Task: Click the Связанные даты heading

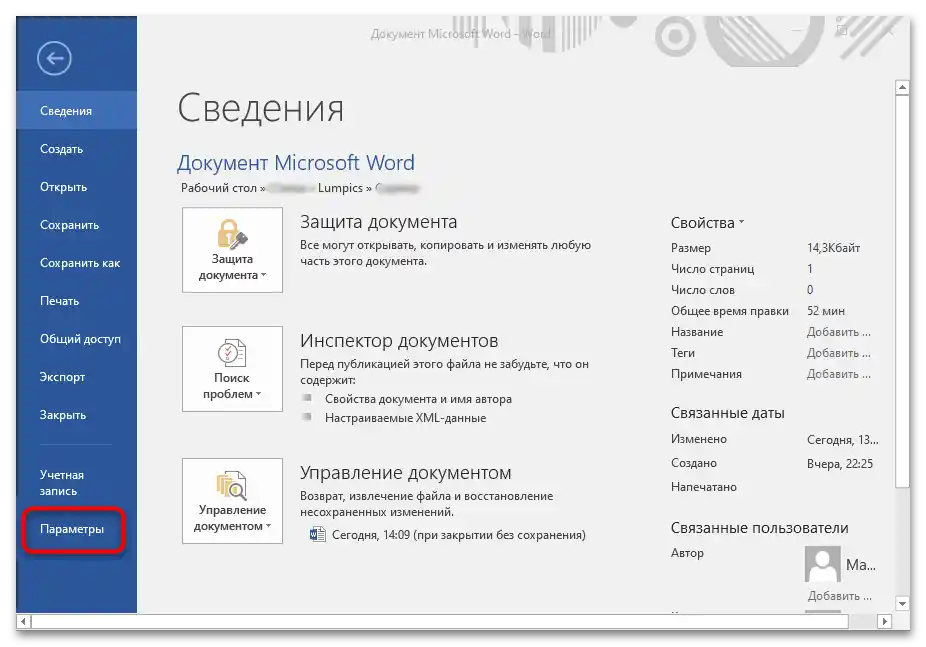Action: (727, 413)
